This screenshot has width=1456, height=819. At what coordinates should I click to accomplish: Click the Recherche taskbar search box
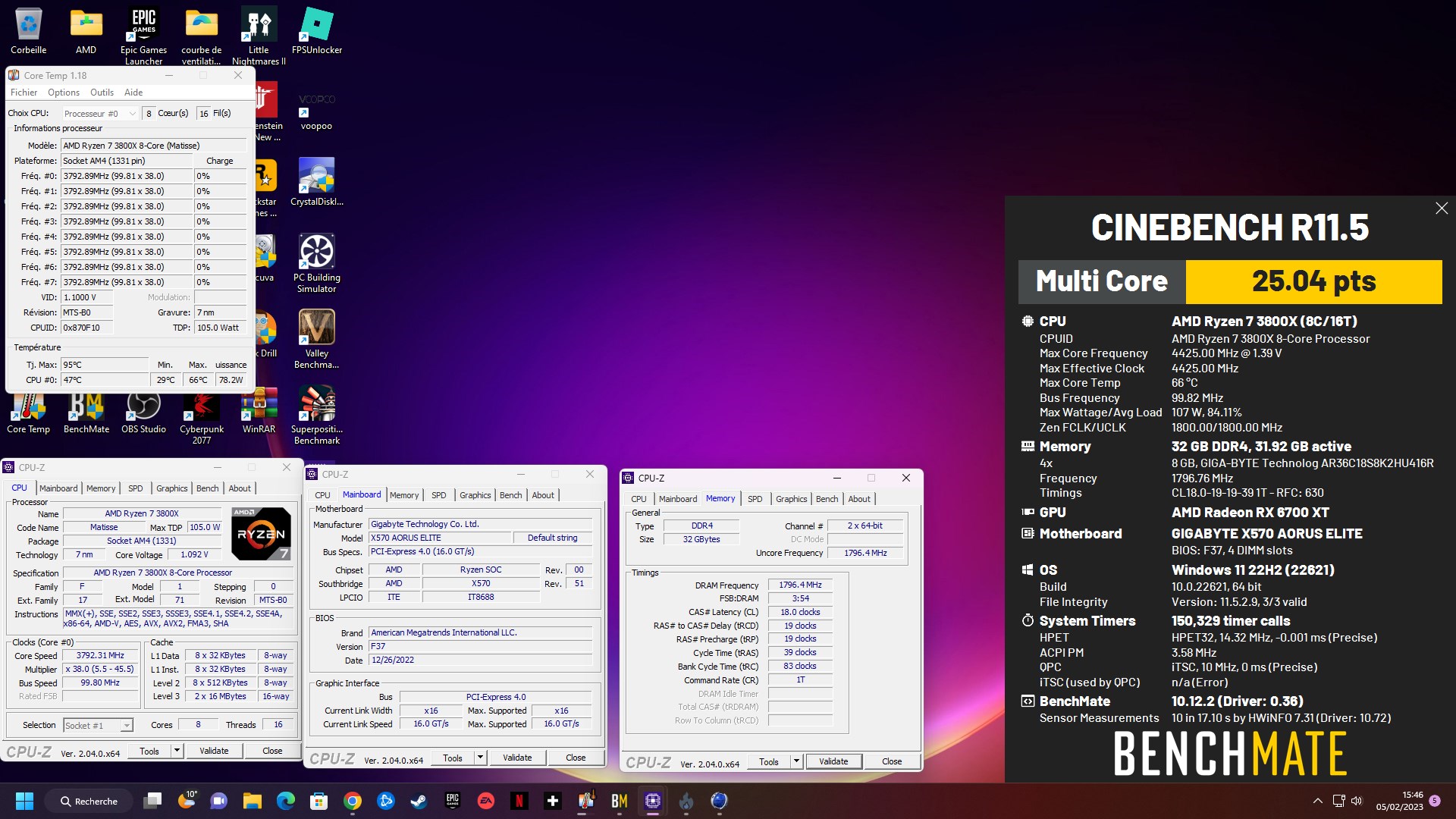point(89,801)
